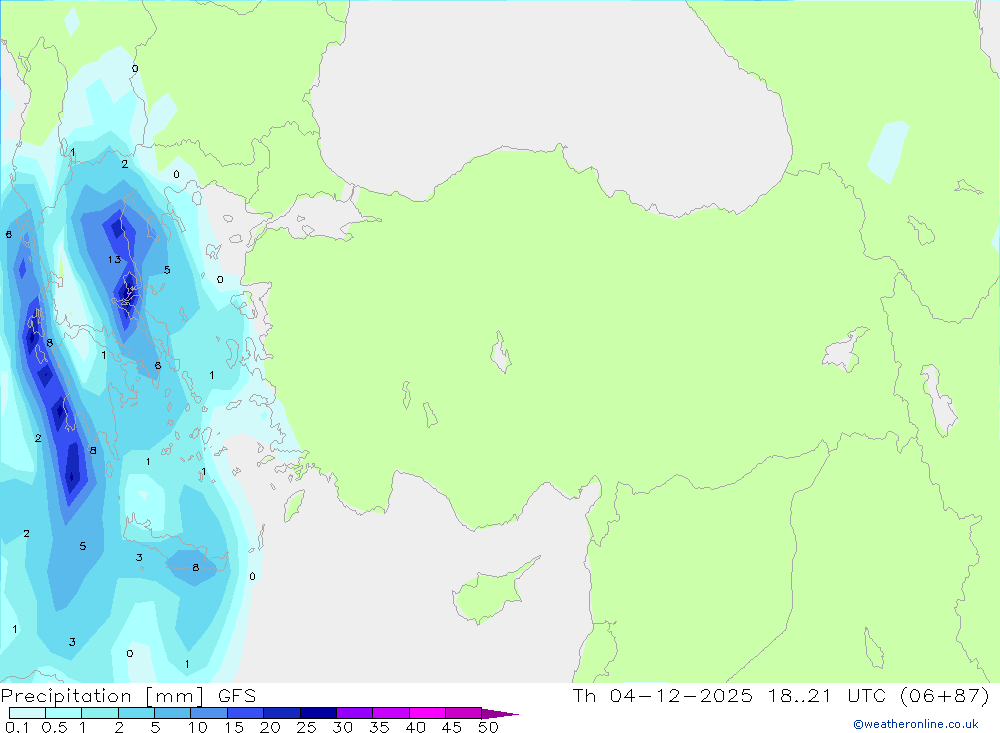This screenshot has width=1000, height=733.
Task: Click the 0.1–0.5 mm legend color box
Action: pyautogui.click(x=27, y=713)
